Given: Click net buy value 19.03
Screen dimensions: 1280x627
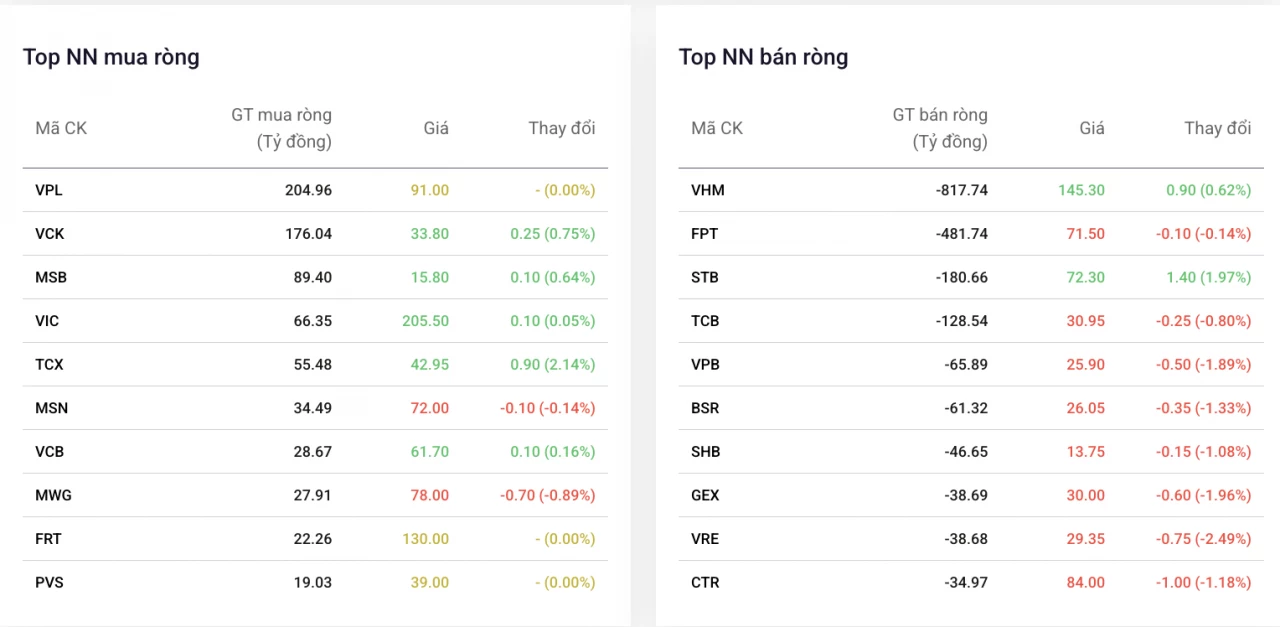Looking at the screenshot, I should click(x=313, y=582).
